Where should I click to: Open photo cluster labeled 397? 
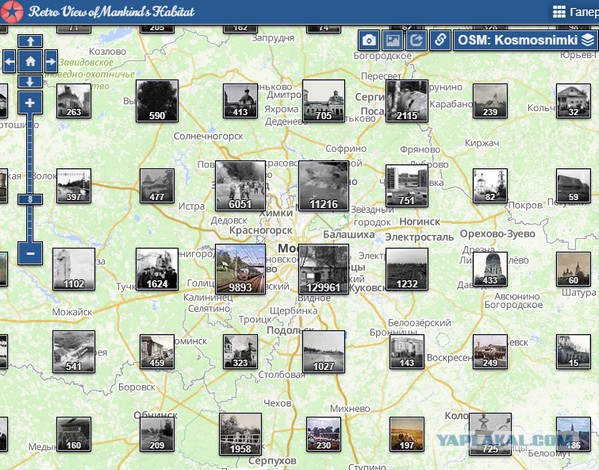pyautogui.click(x=74, y=186)
